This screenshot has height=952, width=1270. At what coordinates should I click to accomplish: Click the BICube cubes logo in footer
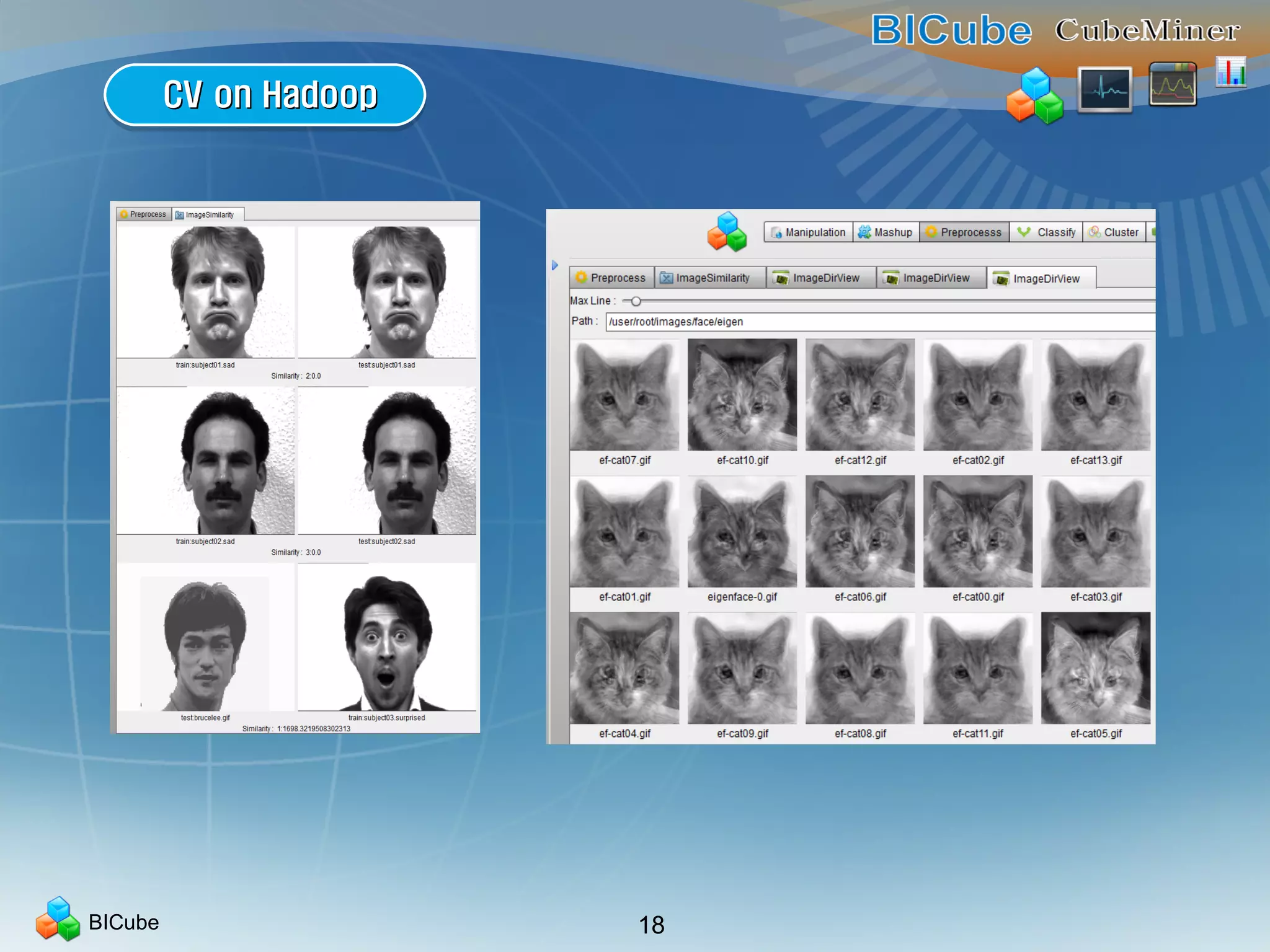click(58, 919)
